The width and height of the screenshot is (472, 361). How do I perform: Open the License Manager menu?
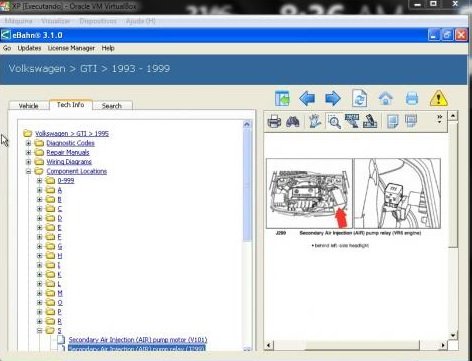pyautogui.click(x=71, y=48)
